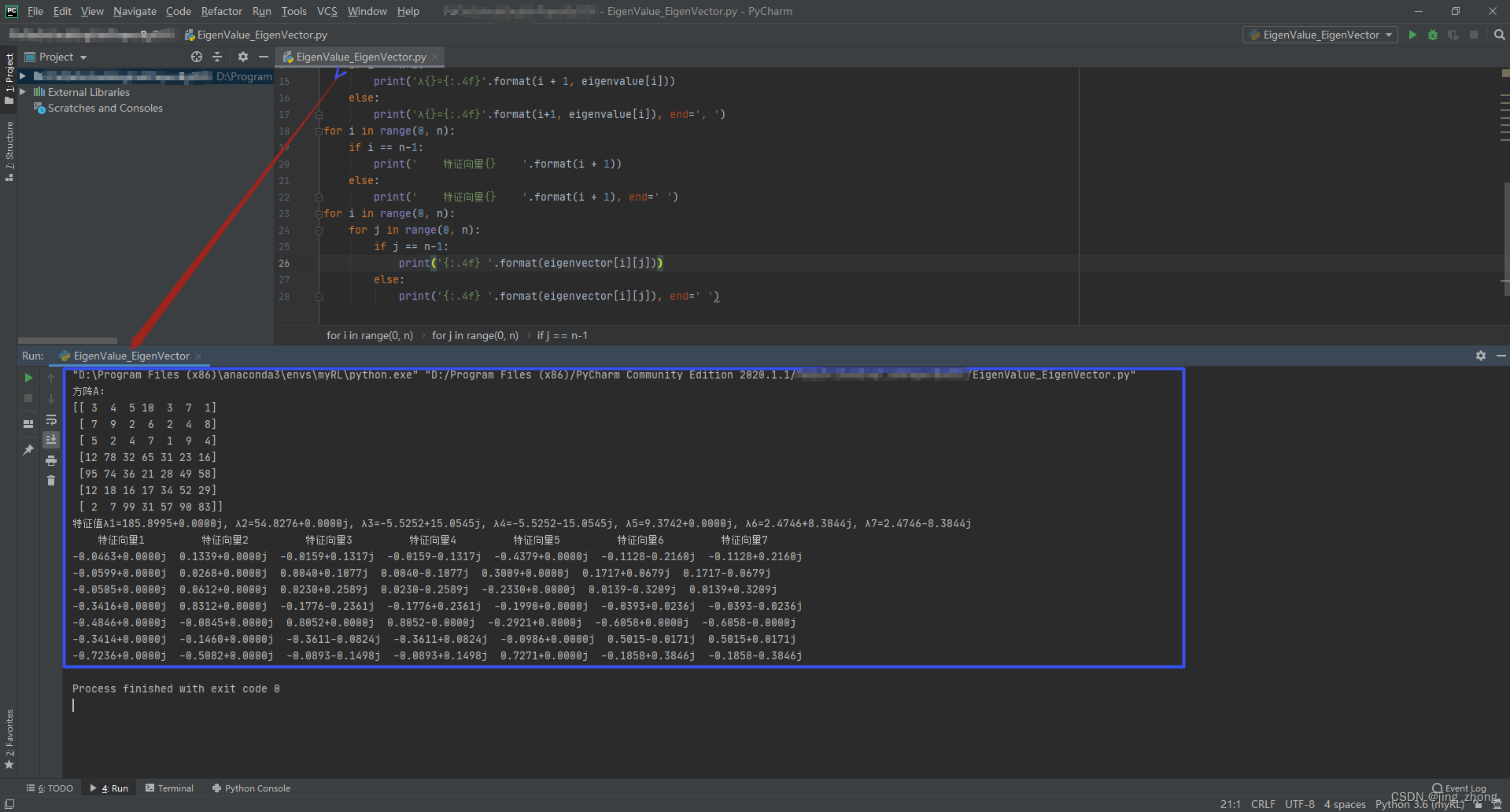Open the TODO tool window
Image resolution: width=1510 pixels, height=812 pixels.
(x=50, y=788)
